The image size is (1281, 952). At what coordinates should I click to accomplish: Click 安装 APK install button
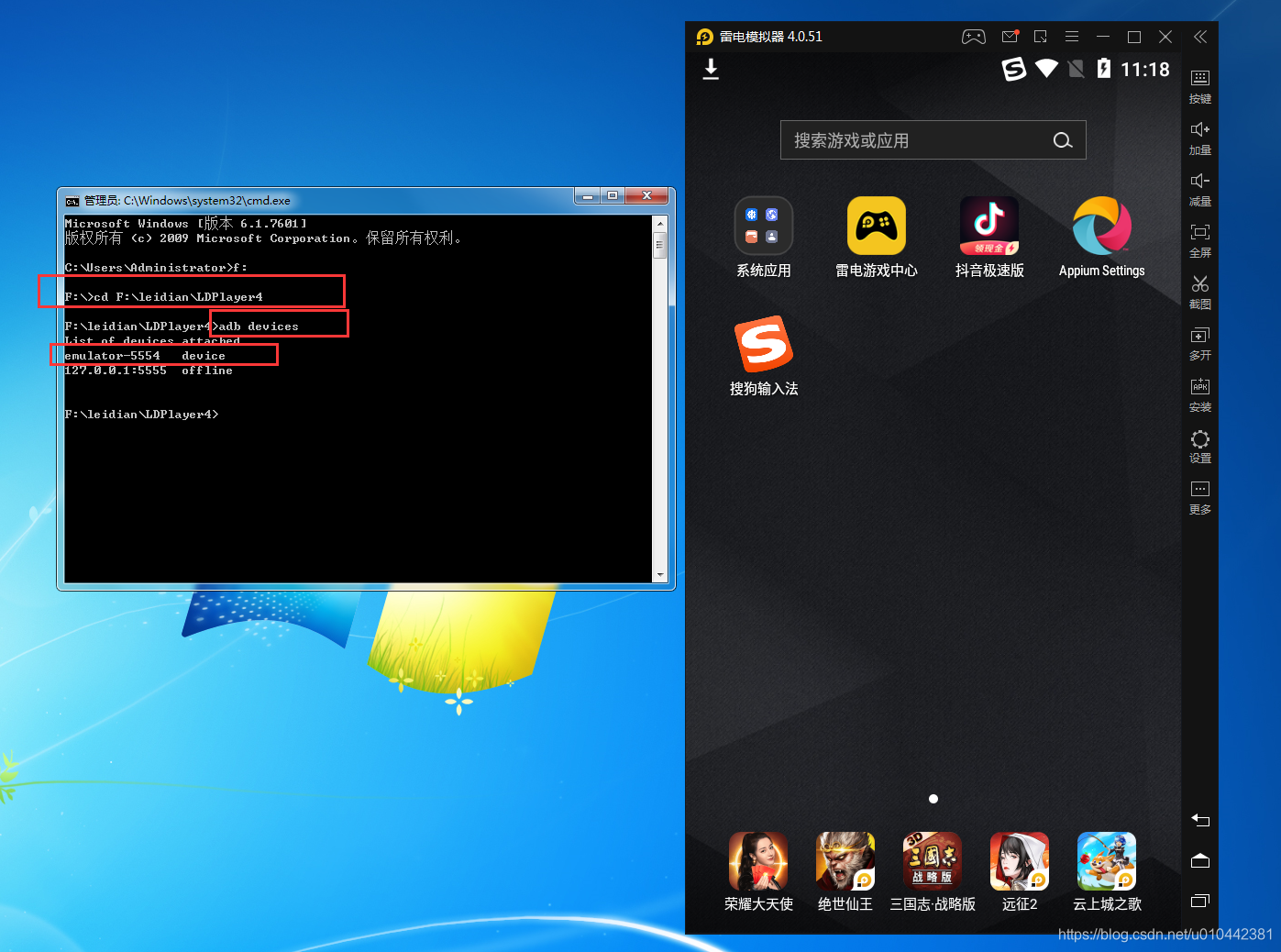[x=1200, y=394]
